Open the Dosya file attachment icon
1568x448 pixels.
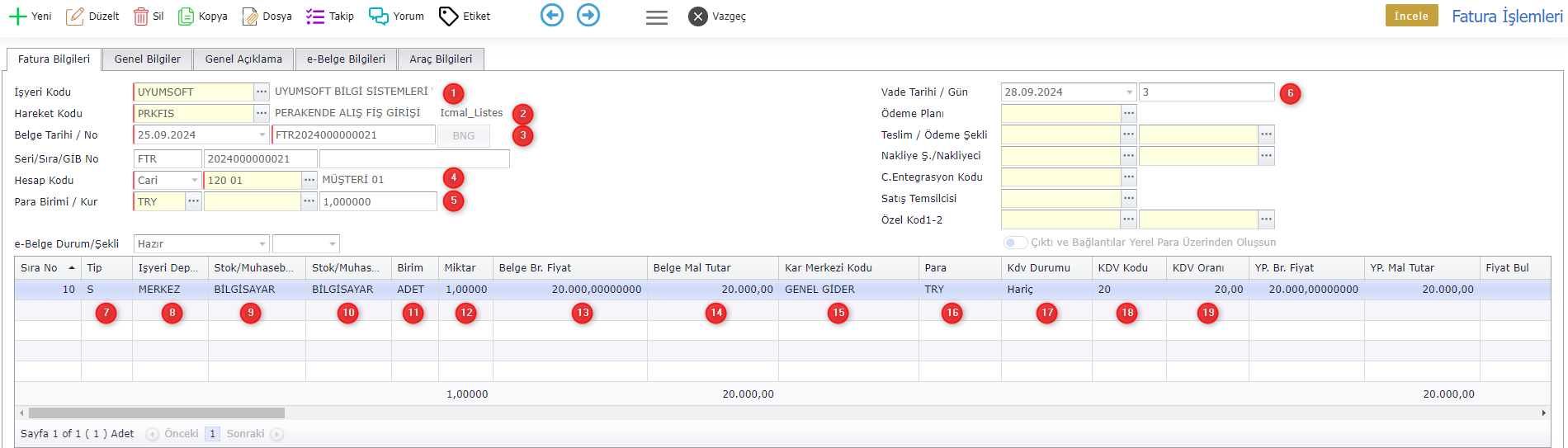pos(250,17)
